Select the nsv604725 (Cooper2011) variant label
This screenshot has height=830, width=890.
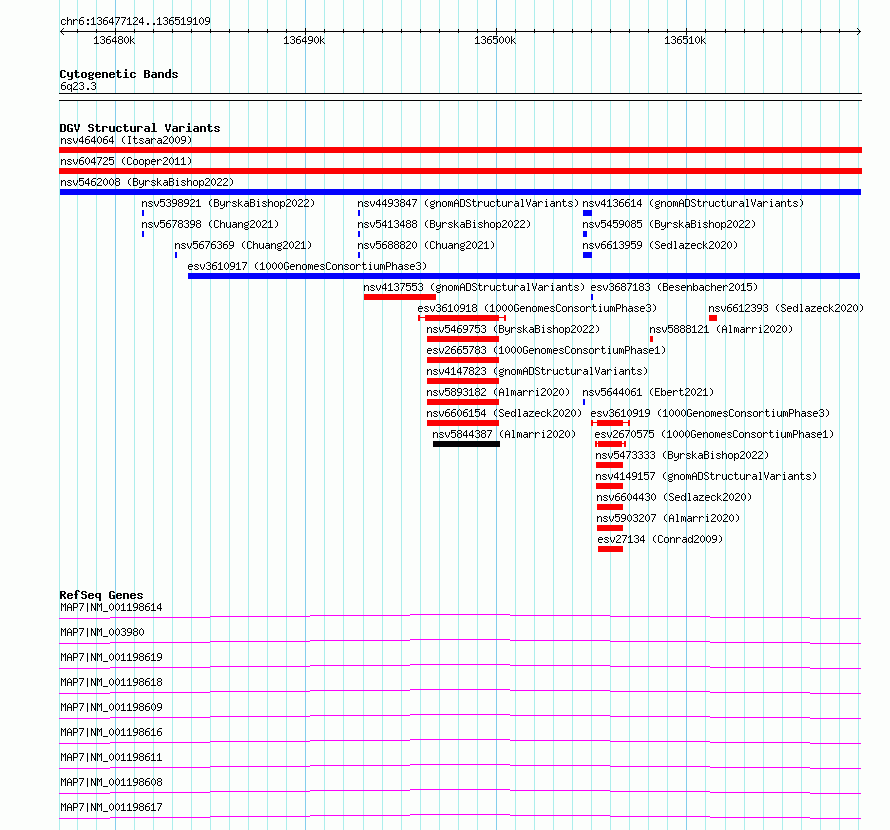[x=126, y=161]
